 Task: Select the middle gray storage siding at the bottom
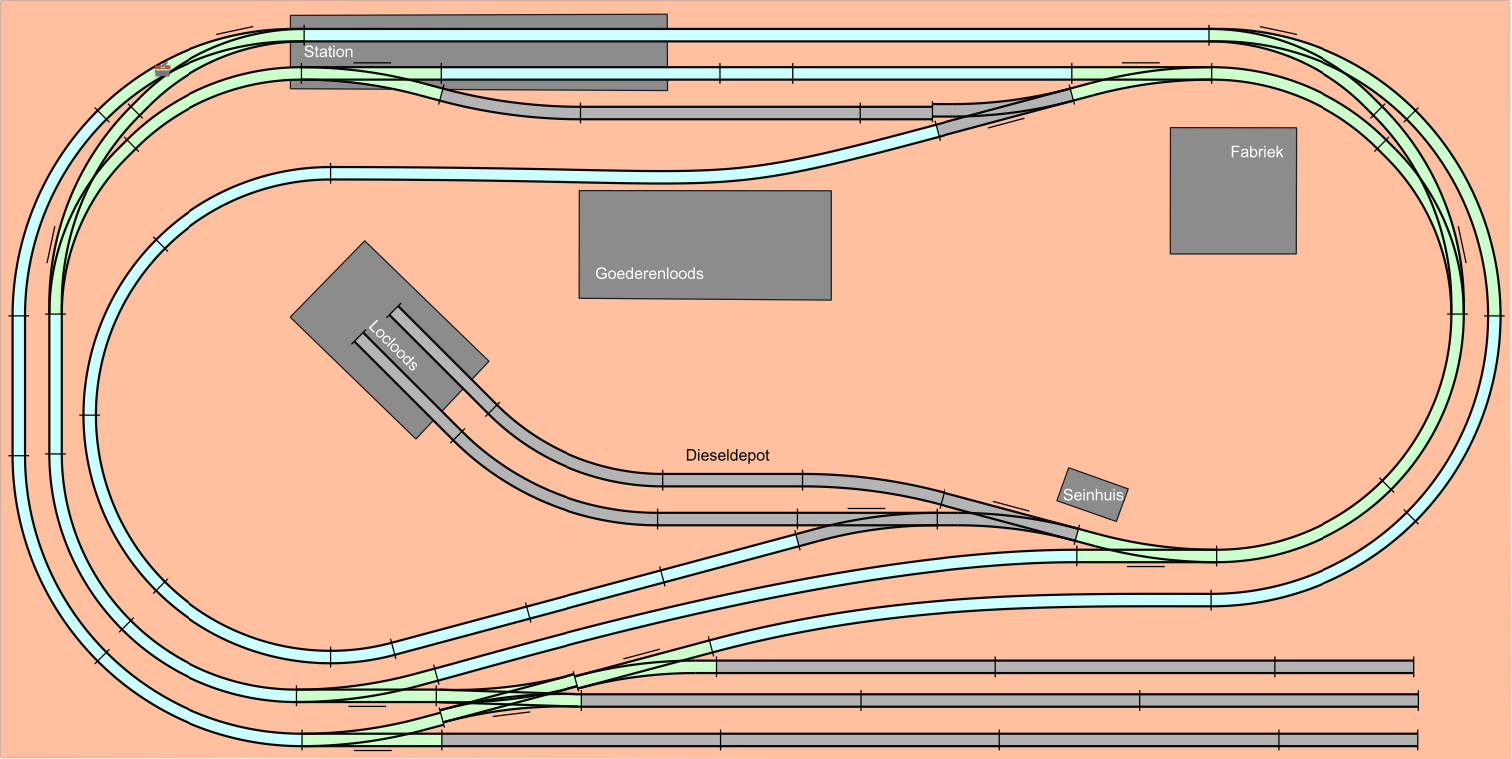[x=1000, y=701]
